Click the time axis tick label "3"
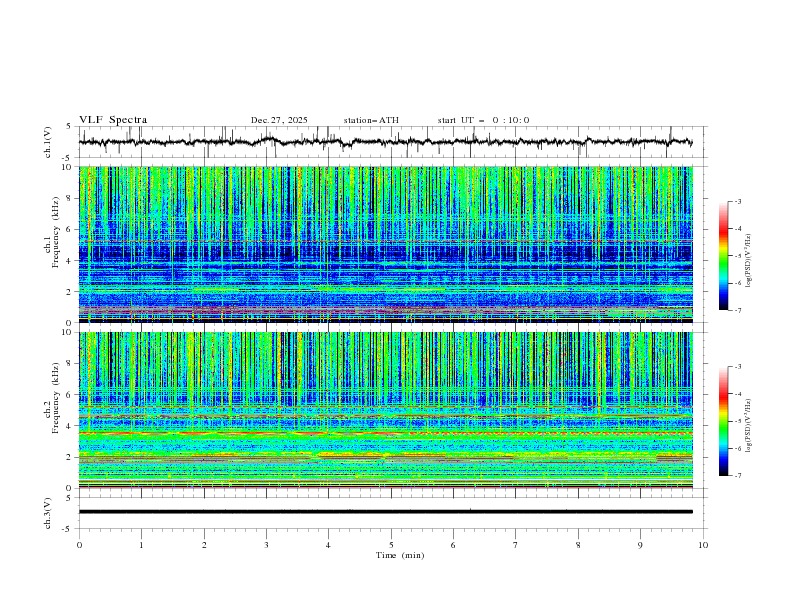This screenshot has height=612, width=792. 266,545
